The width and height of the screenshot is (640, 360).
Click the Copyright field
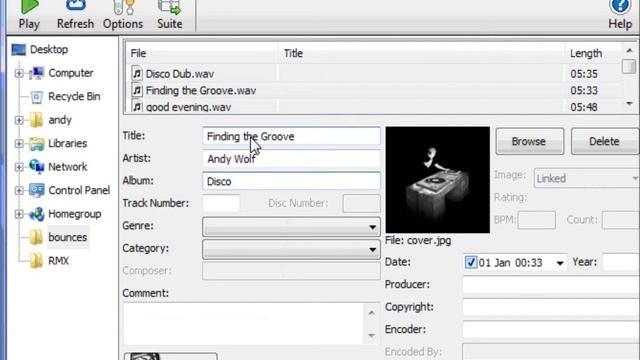click(x=551, y=307)
